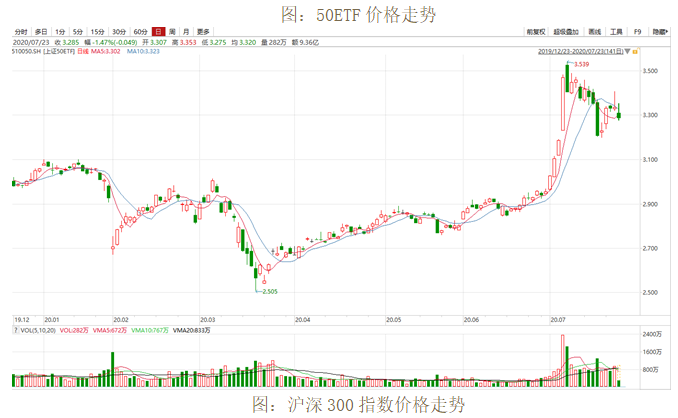678x418 pixels.
Task: Select the 30分 period tab
Action: [x=119, y=32]
